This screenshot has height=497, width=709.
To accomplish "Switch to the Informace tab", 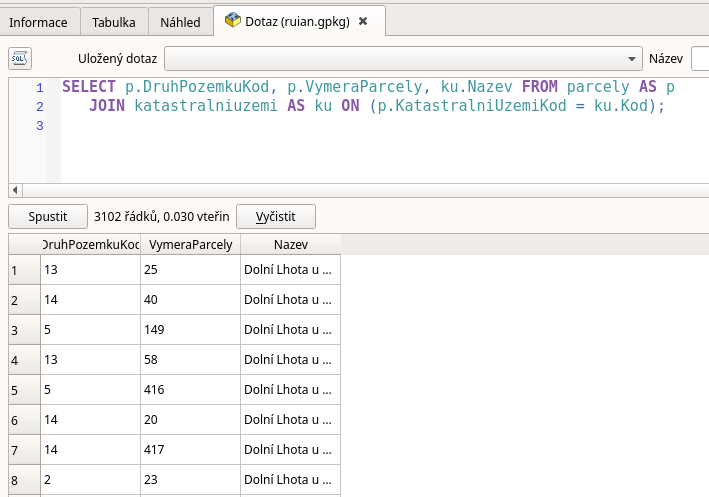I will click(38, 22).
